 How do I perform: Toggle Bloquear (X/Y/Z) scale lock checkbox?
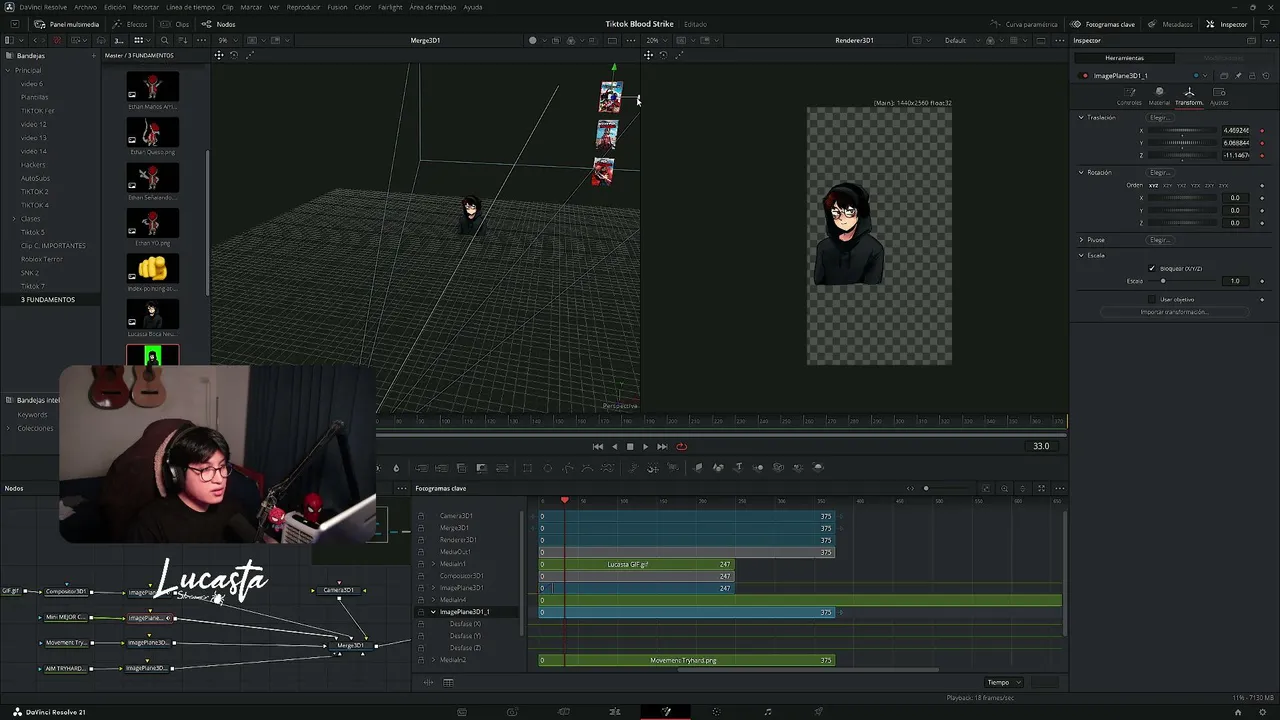pyautogui.click(x=1152, y=269)
